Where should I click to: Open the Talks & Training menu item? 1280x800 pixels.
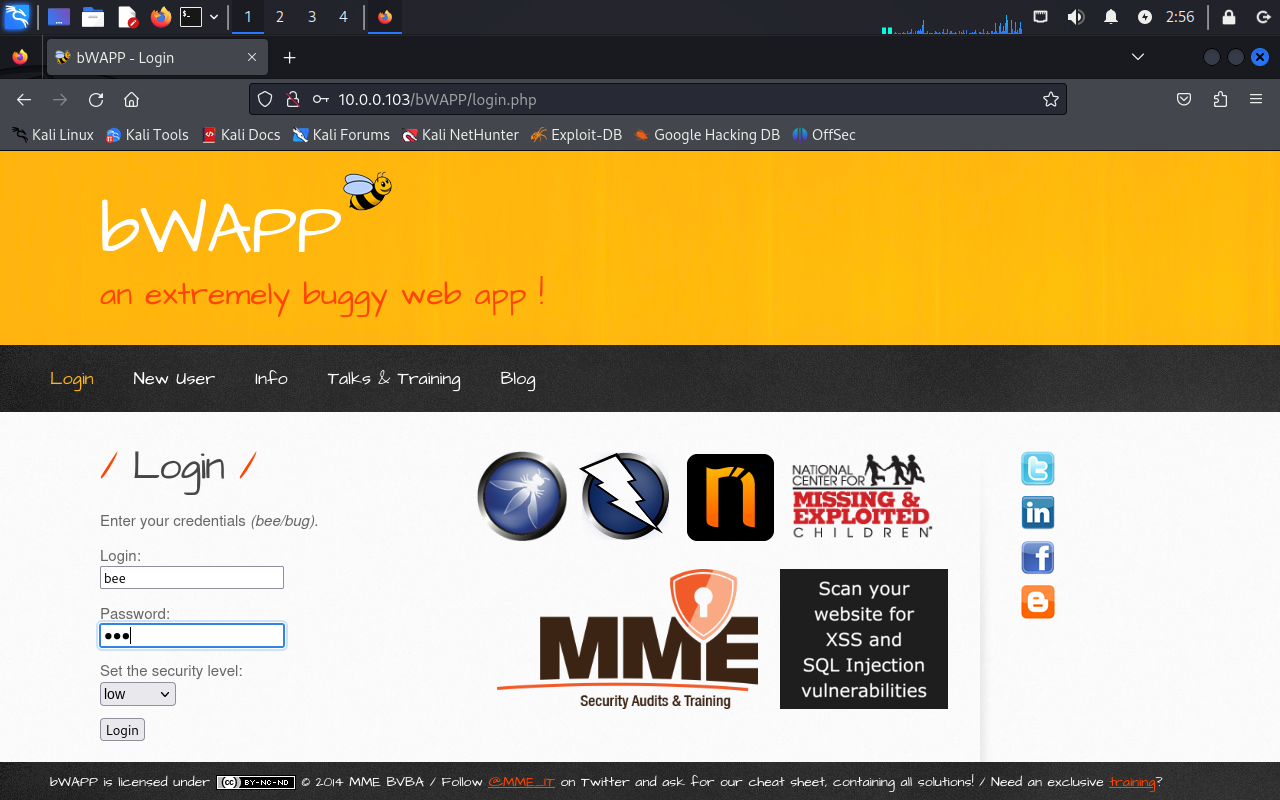(x=394, y=379)
